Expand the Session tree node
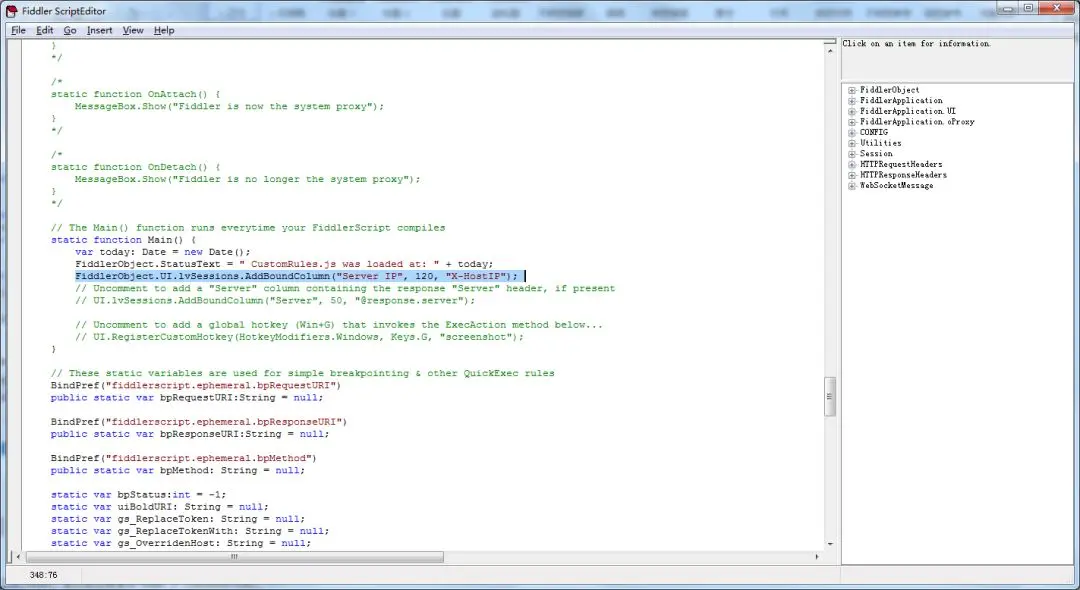 (852, 154)
